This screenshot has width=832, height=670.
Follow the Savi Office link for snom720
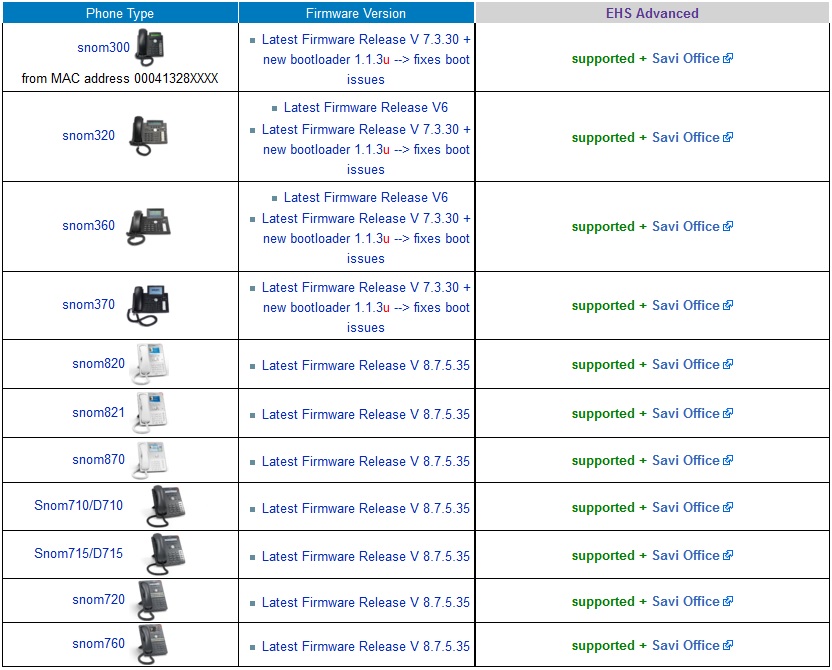click(692, 602)
